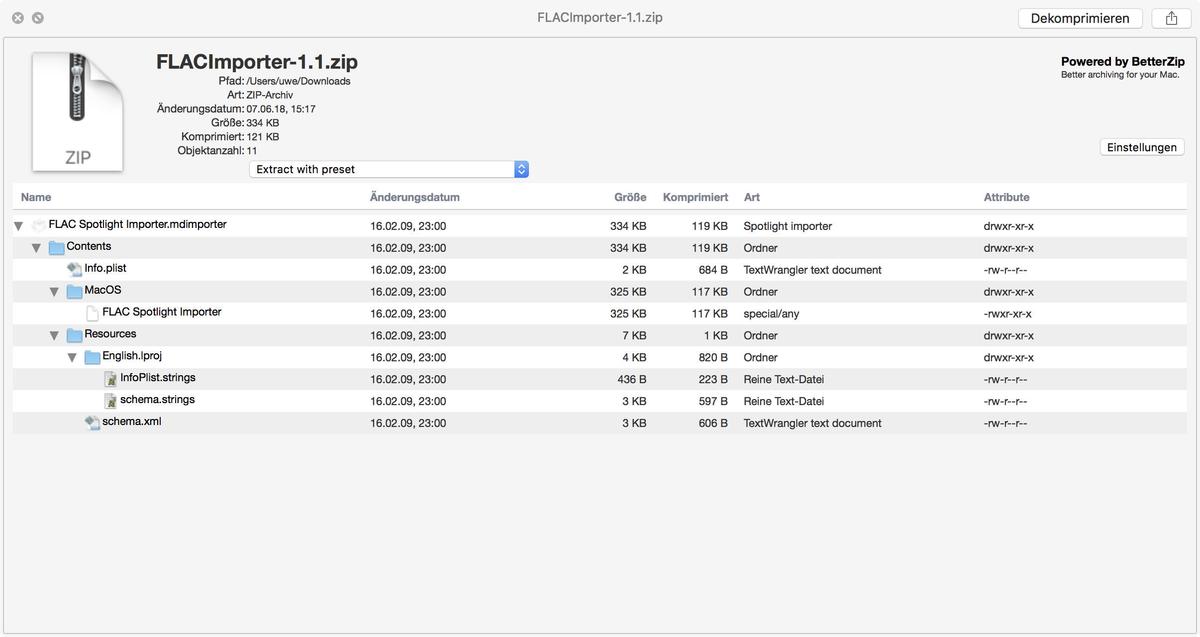Click the schema.strings file icon
The height and width of the screenshot is (637, 1200).
point(110,401)
